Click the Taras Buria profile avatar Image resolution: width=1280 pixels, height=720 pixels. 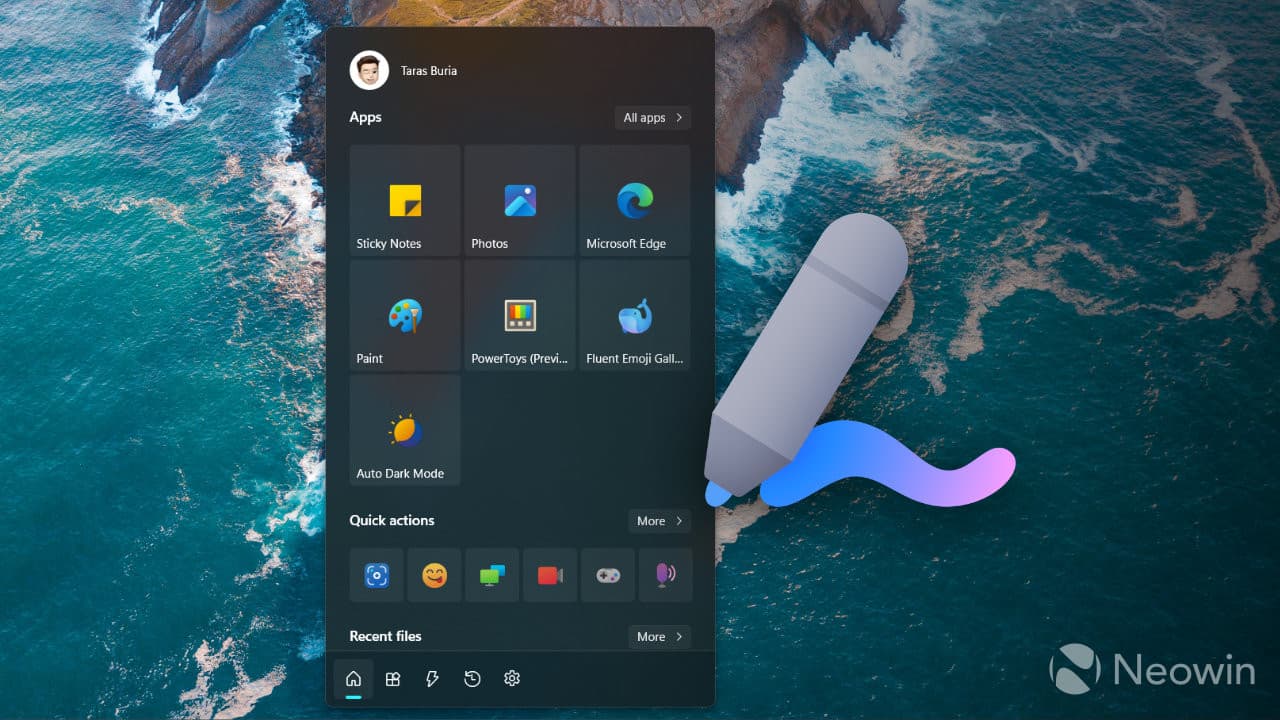[x=369, y=70]
